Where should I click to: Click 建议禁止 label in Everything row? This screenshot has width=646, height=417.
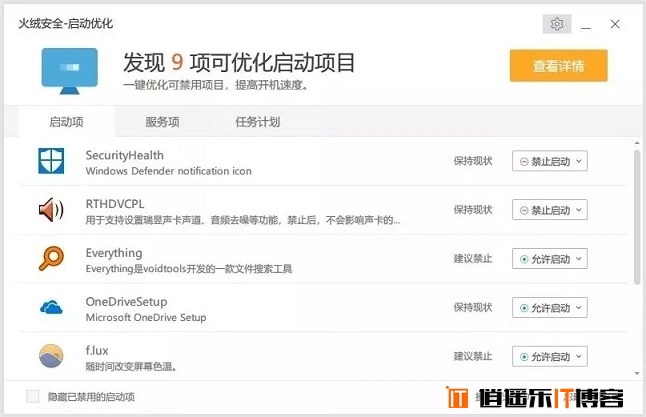[473, 259]
